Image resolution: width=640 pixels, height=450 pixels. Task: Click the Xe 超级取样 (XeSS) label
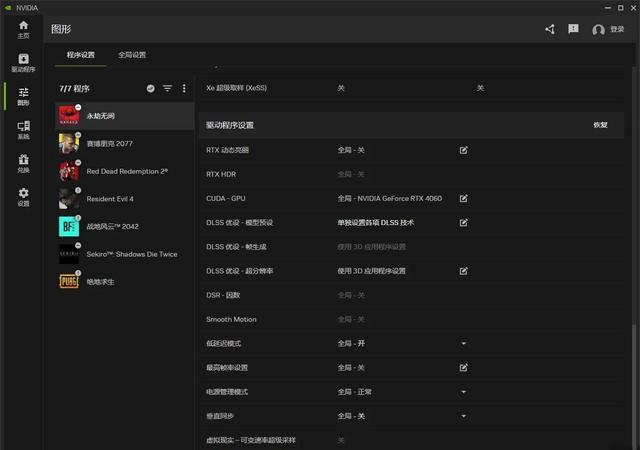tap(236, 88)
